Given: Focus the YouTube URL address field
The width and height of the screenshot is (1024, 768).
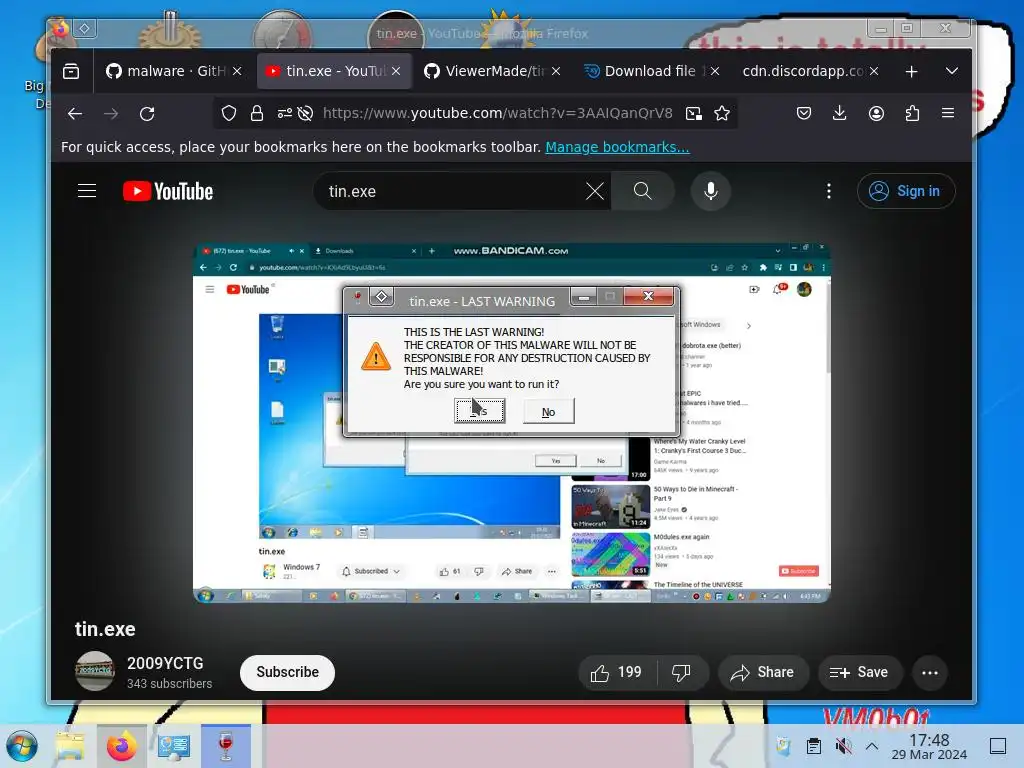Looking at the screenshot, I should 498,114.
